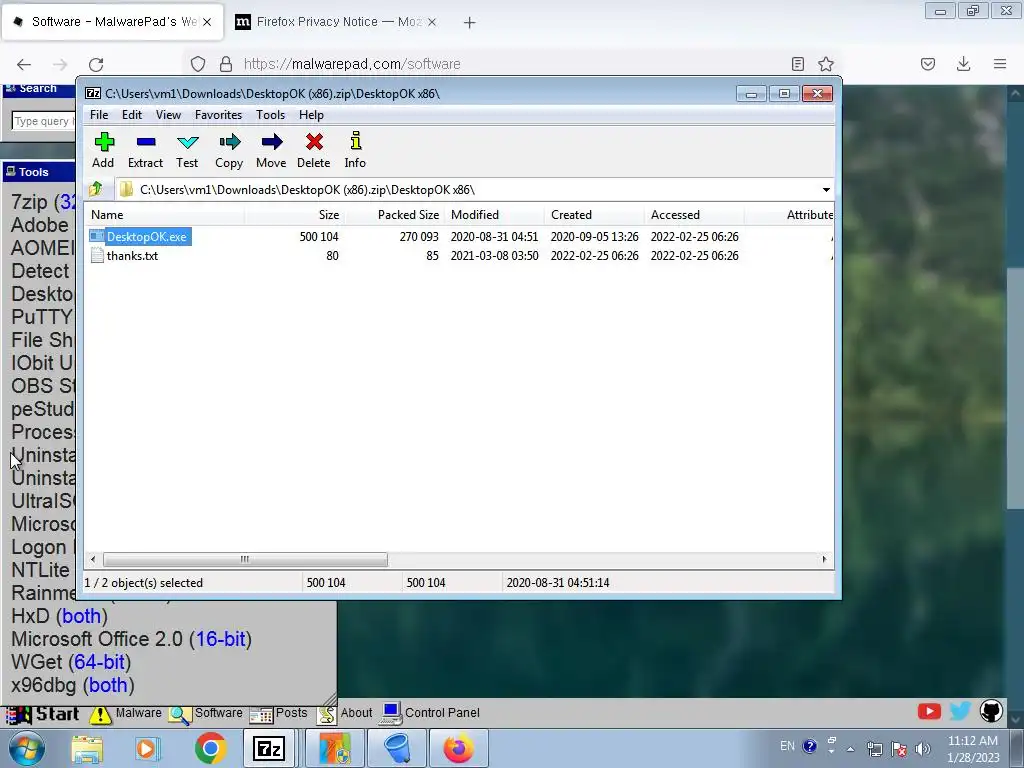Sort by Packed Size column header

394,215
